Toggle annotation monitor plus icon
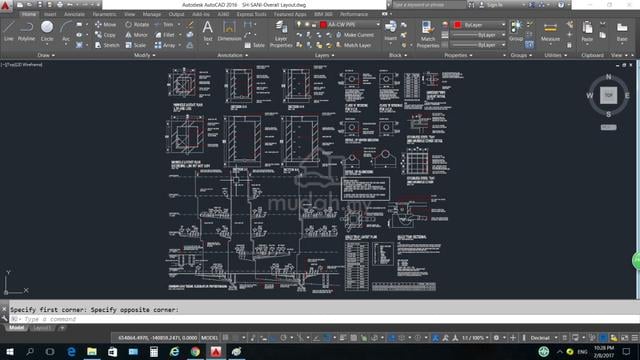This screenshot has height=360, width=640. (x=513, y=338)
